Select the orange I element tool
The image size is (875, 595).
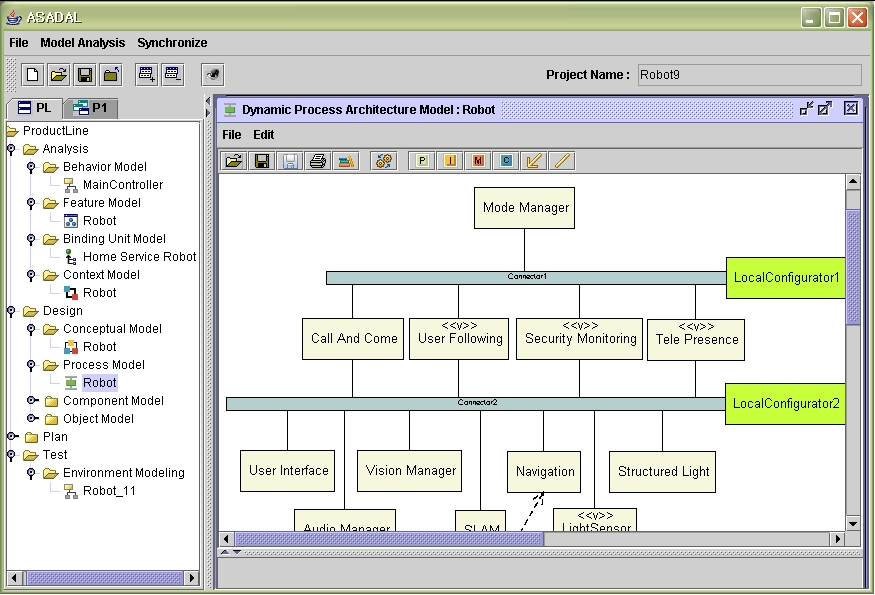[x=450, y=161]
